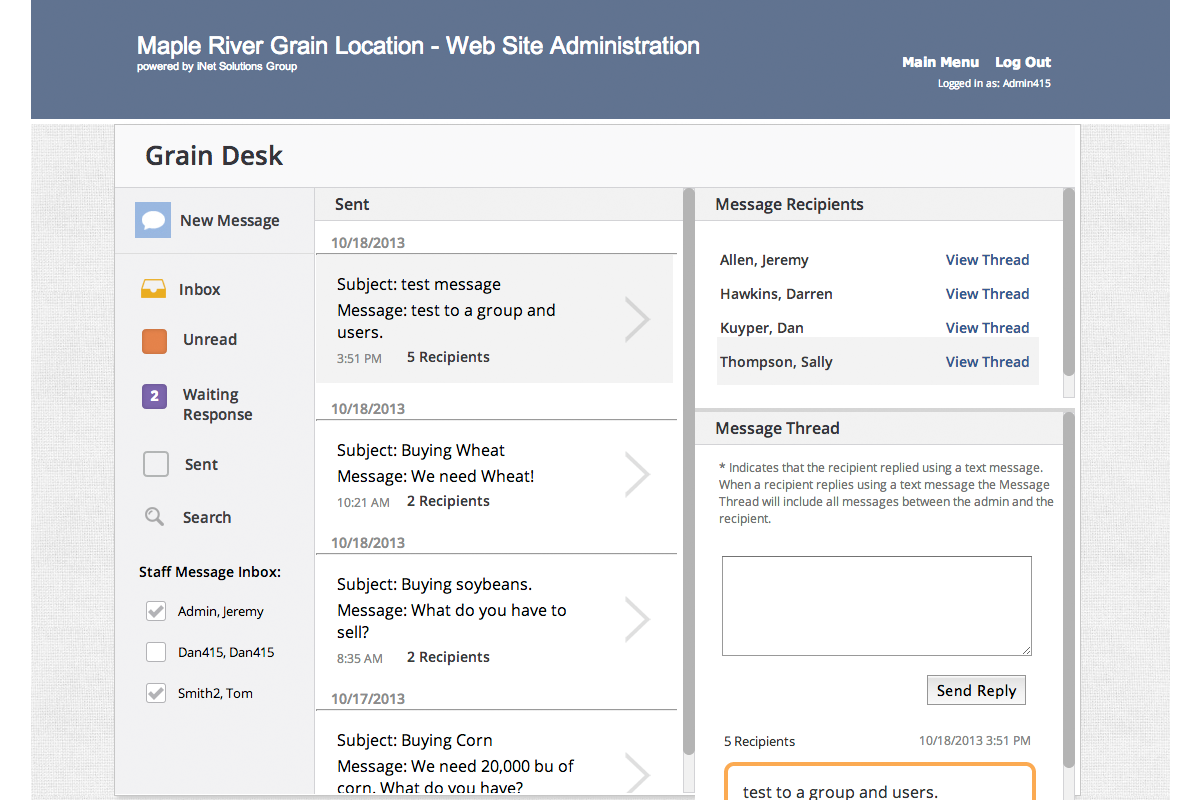Viewport: 1200px width, 800px height.
Task: Open the Buying soybeans message chevron
Action: 637,620
